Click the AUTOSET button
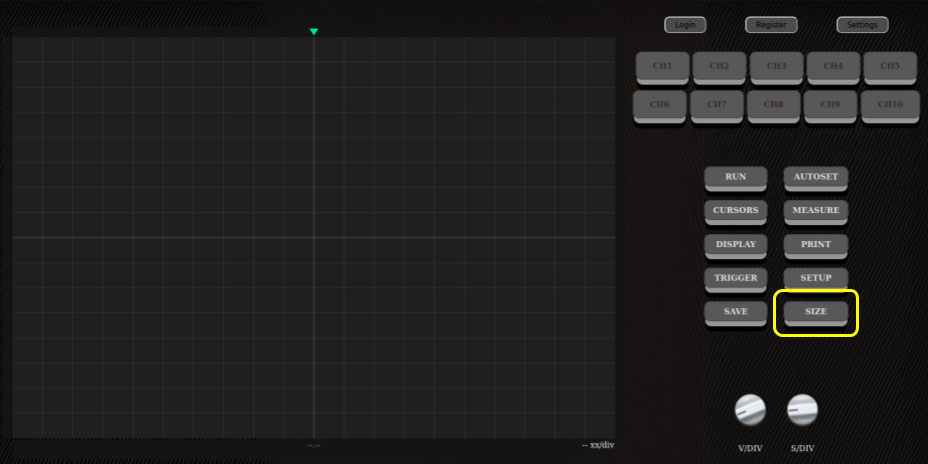Viewport: 928px width, 464px height. pyautogui.click(x=816, y=179)
